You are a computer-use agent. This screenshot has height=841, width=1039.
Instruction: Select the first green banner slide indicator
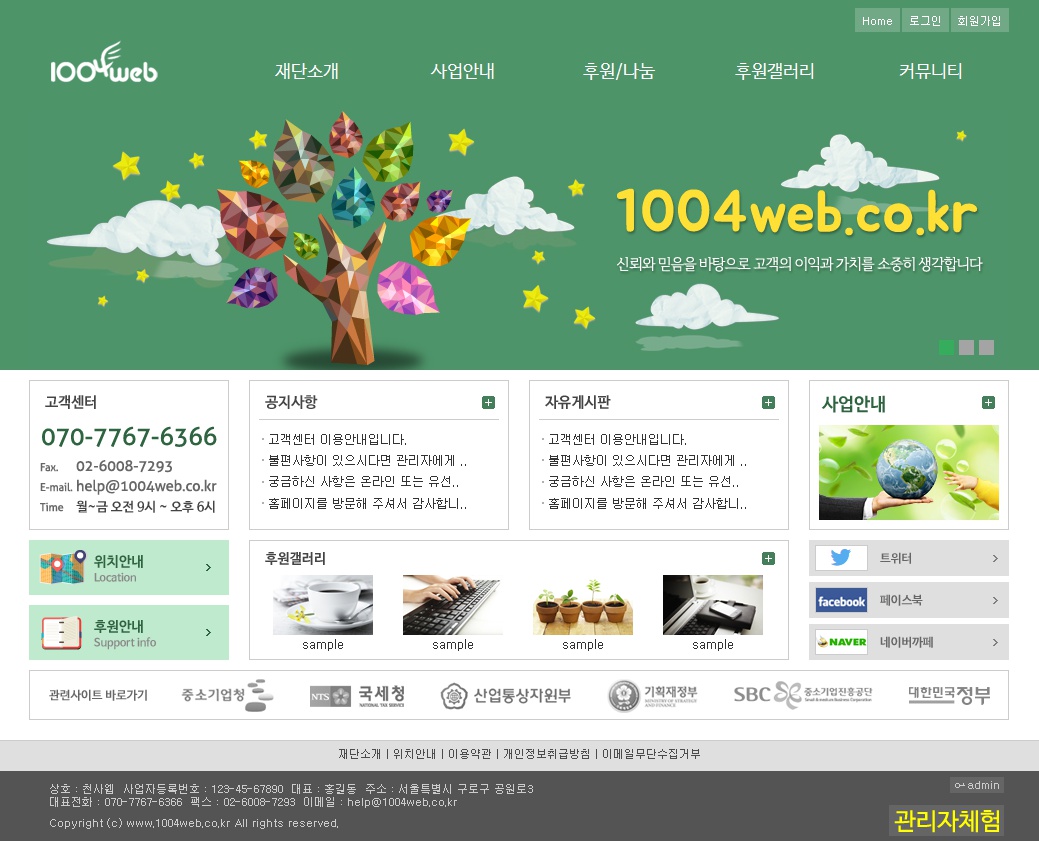click(x=946, y=348)
